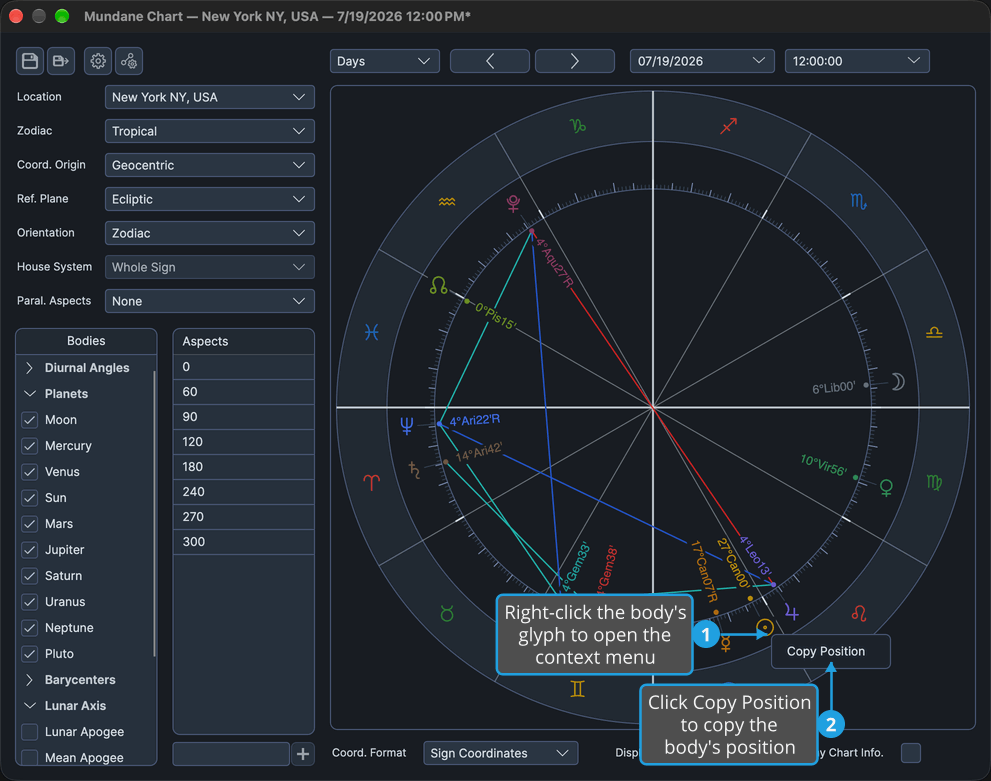Select the 180 aspect row
Screen dimensions: 991x781
(x=243, y=467)
